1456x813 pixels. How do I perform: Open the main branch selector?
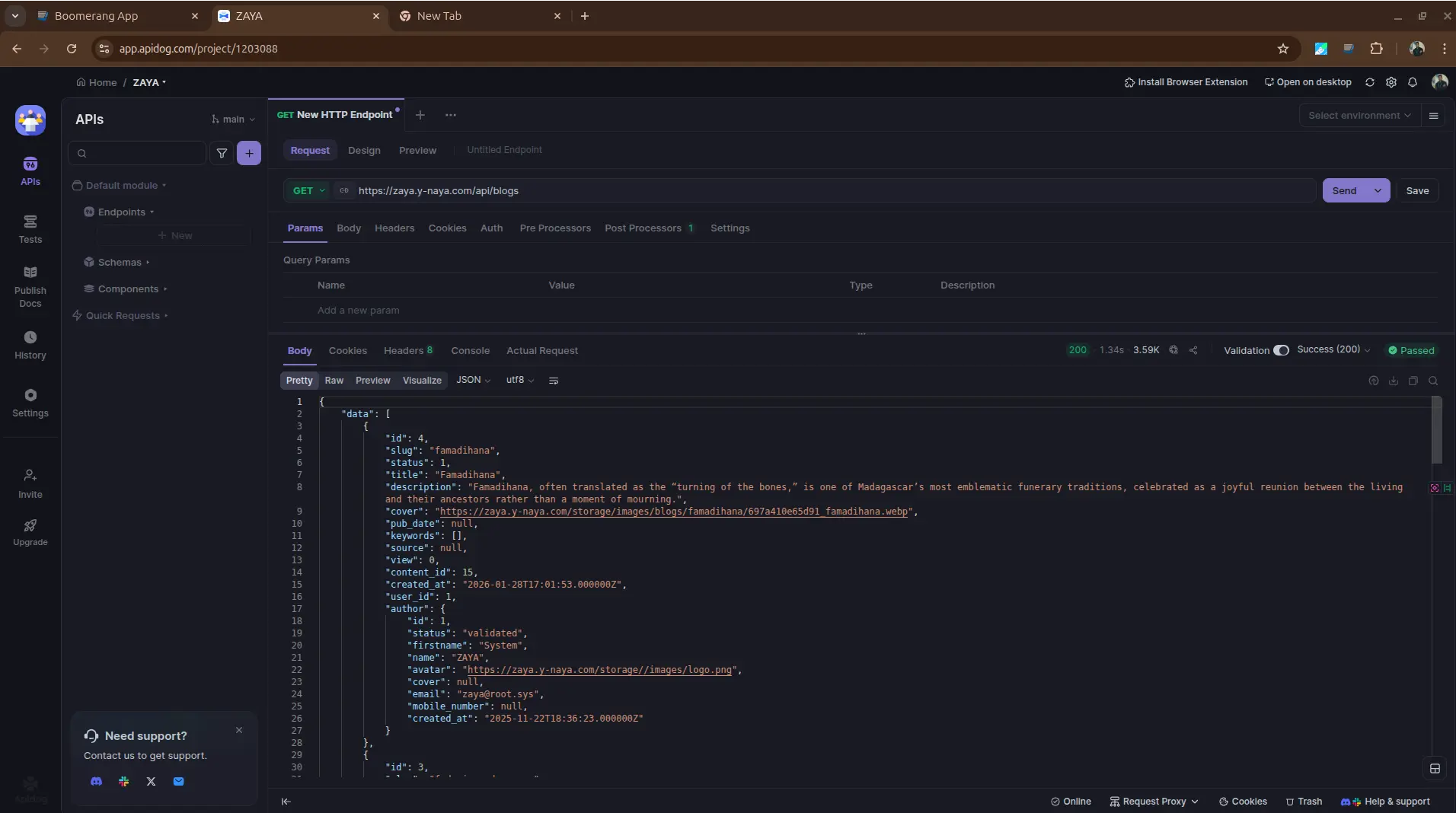[233, 120]
